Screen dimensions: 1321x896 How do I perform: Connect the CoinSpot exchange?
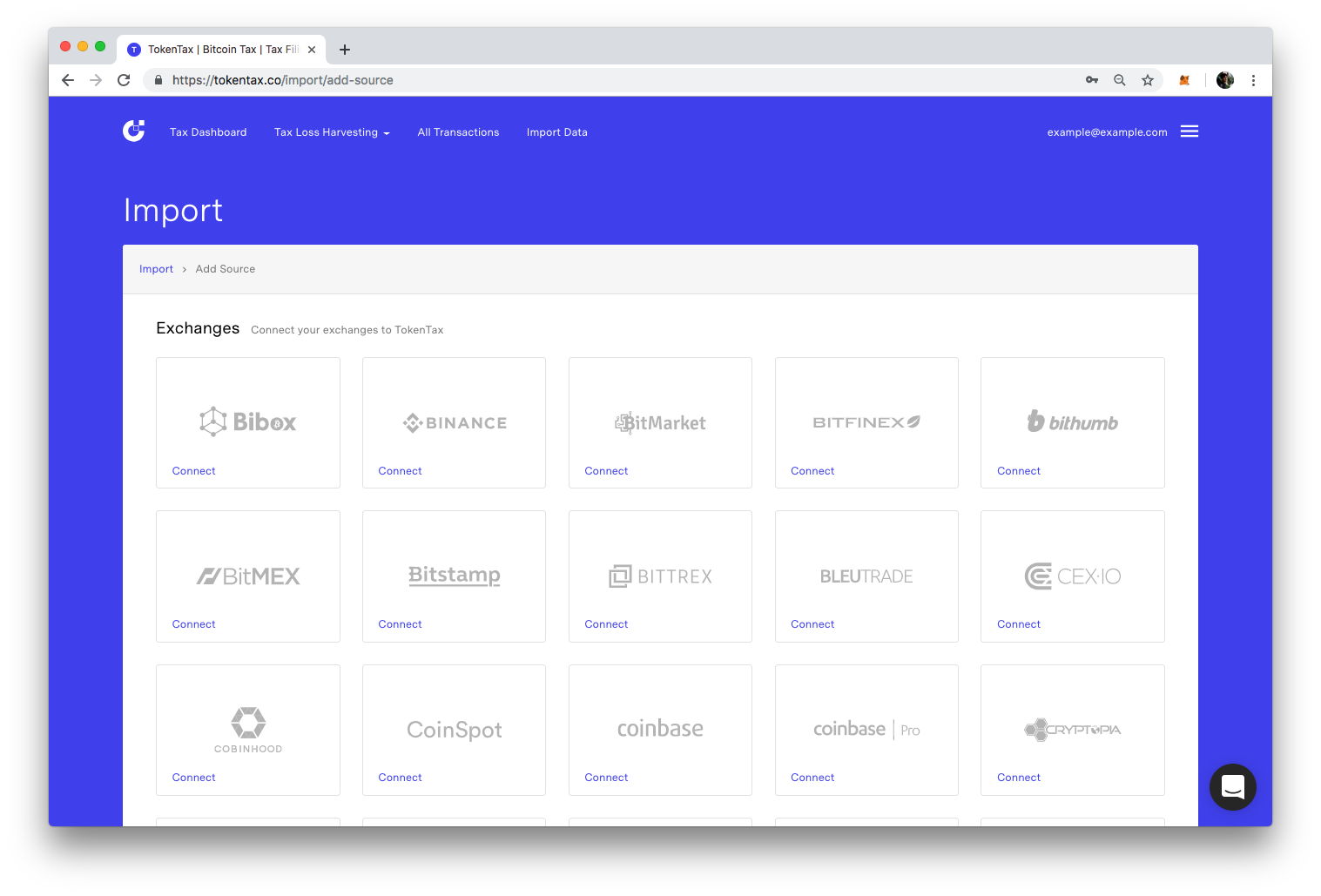[x=400, y=778]
